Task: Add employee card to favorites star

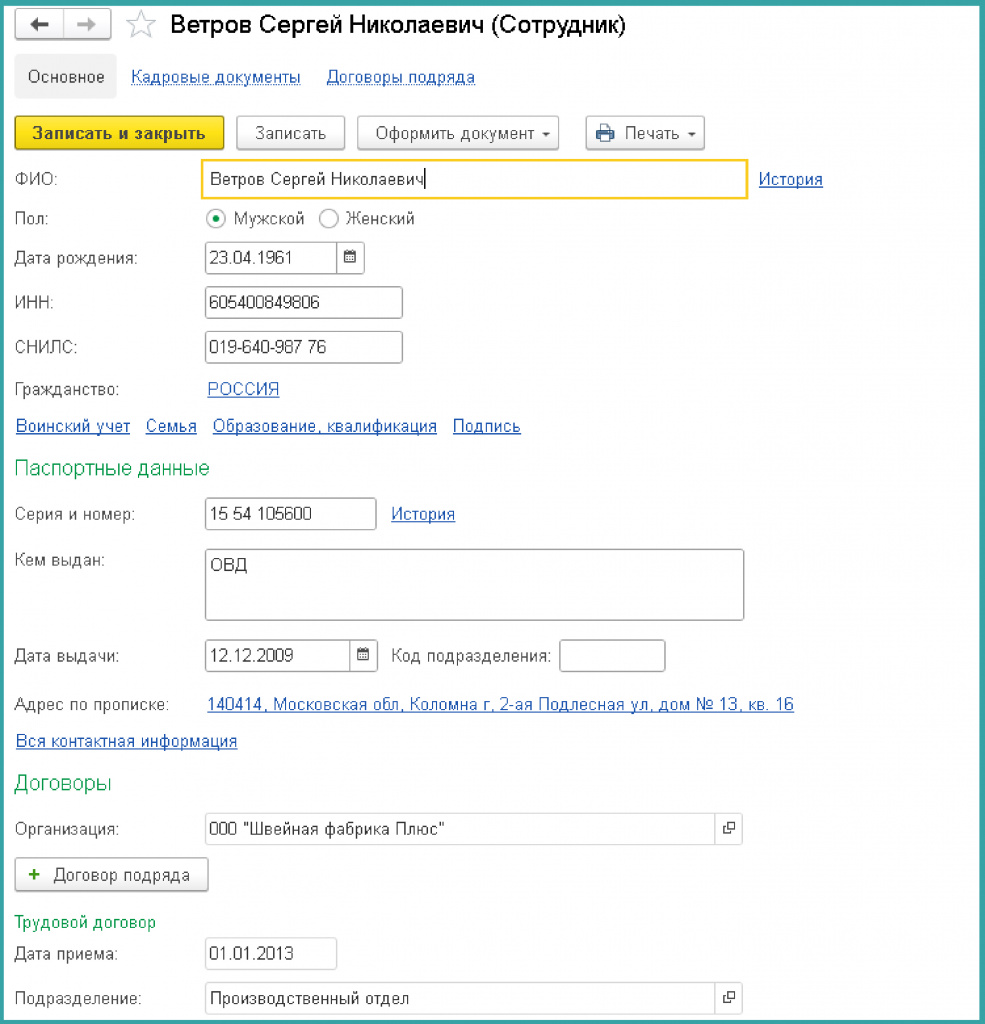Action: 140,25
